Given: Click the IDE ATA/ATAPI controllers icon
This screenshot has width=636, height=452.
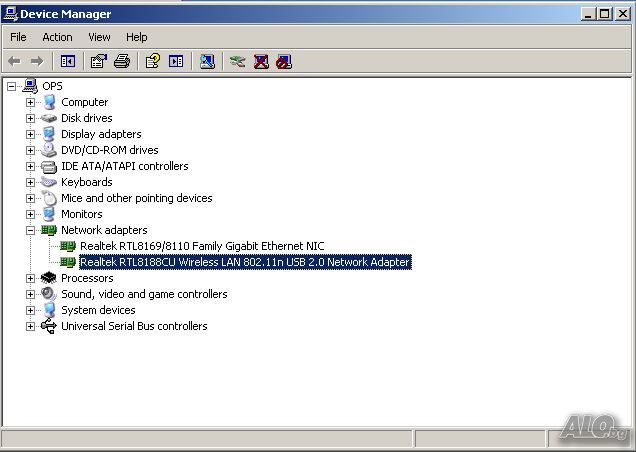Looking at the screenshot, I should click(49, 166).
